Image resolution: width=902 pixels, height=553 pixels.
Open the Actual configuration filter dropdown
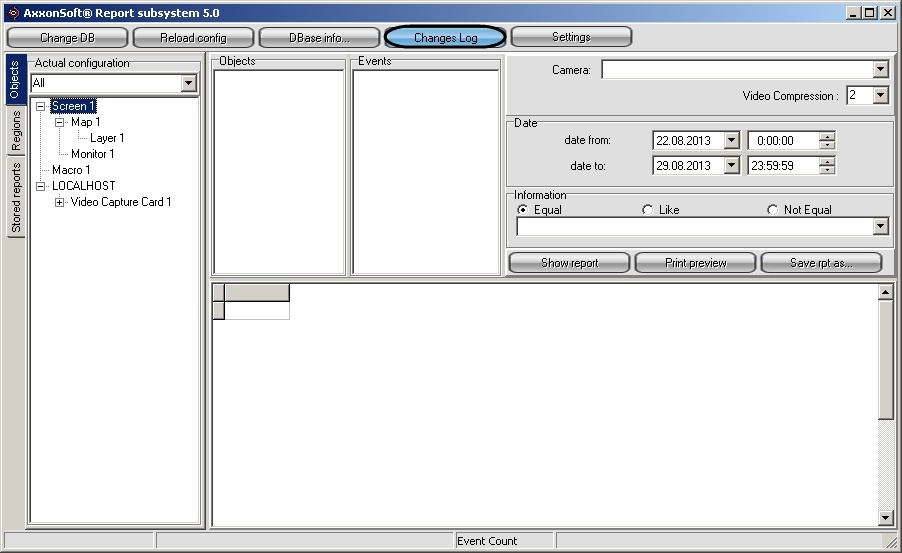tap(188, 83)
